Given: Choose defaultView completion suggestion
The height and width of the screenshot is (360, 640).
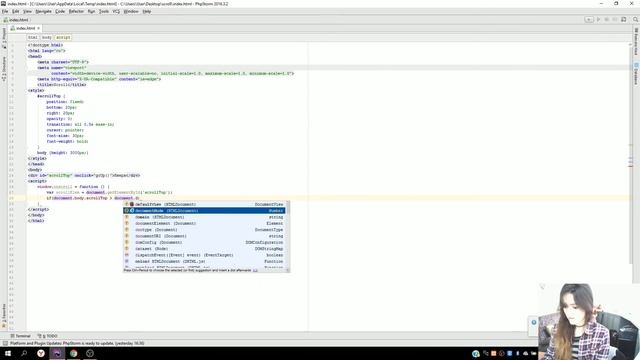Looking at the screenshot, I should (204, 204).
